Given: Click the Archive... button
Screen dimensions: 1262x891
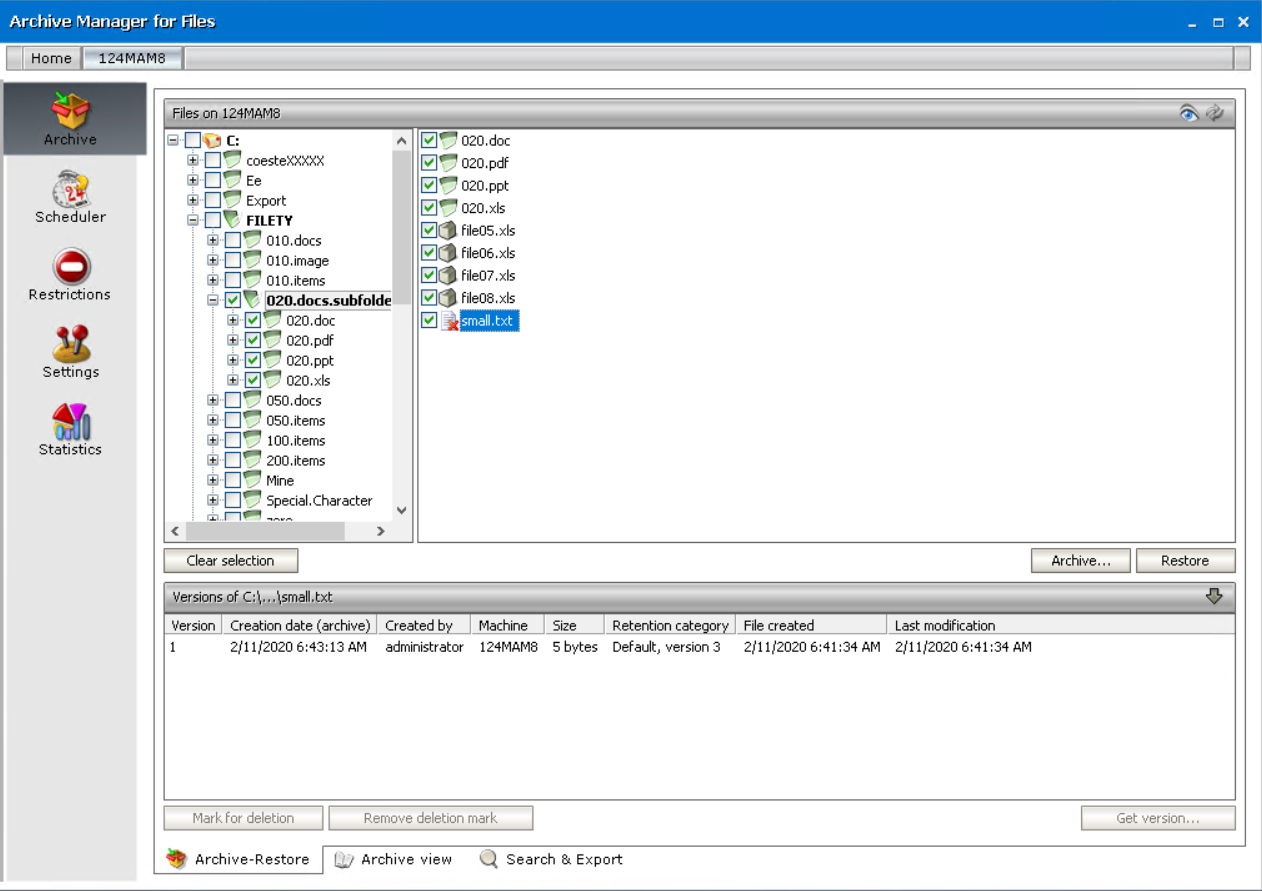Looking at the screenshot, I should 1080,560.
